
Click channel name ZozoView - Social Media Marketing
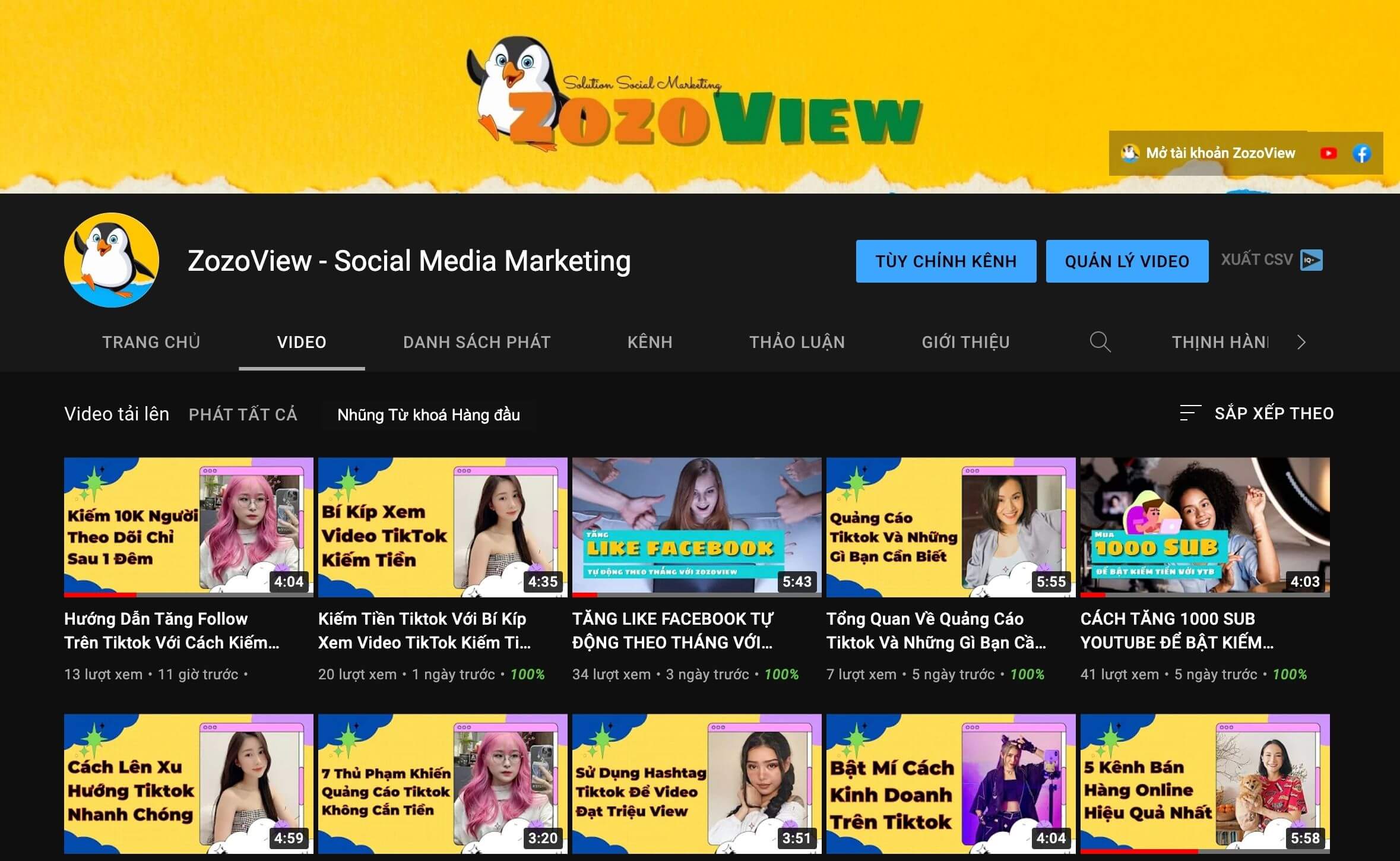pyautogui.click(x=409, y=261)
